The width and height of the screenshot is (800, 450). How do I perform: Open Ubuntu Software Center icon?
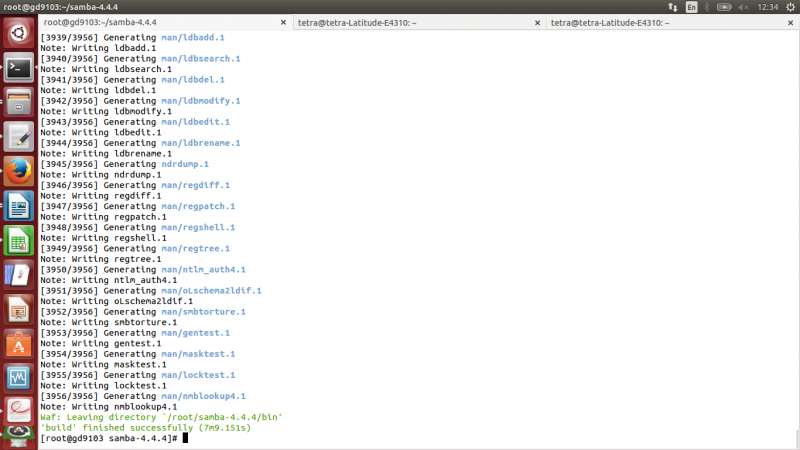pyautogui.click(x=18, y=345)
